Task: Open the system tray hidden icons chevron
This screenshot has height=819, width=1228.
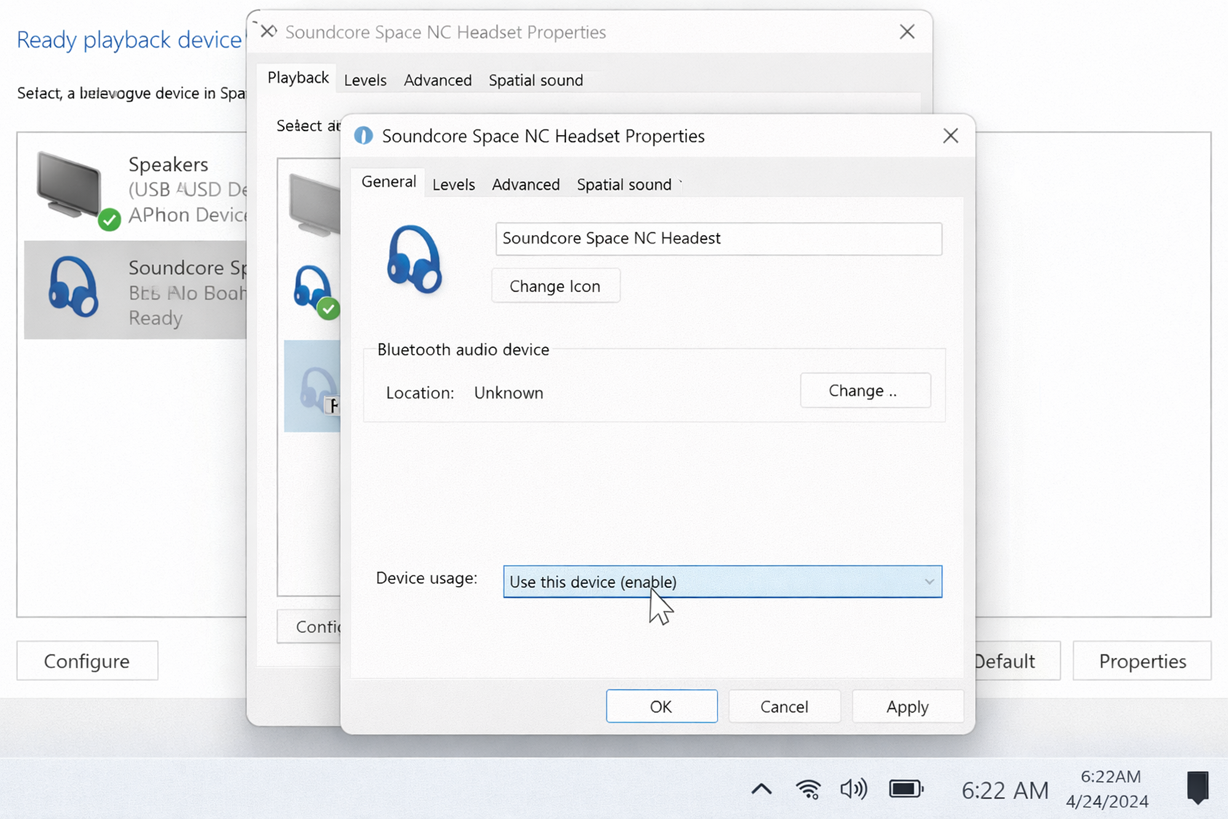Action: pos(761,789)
